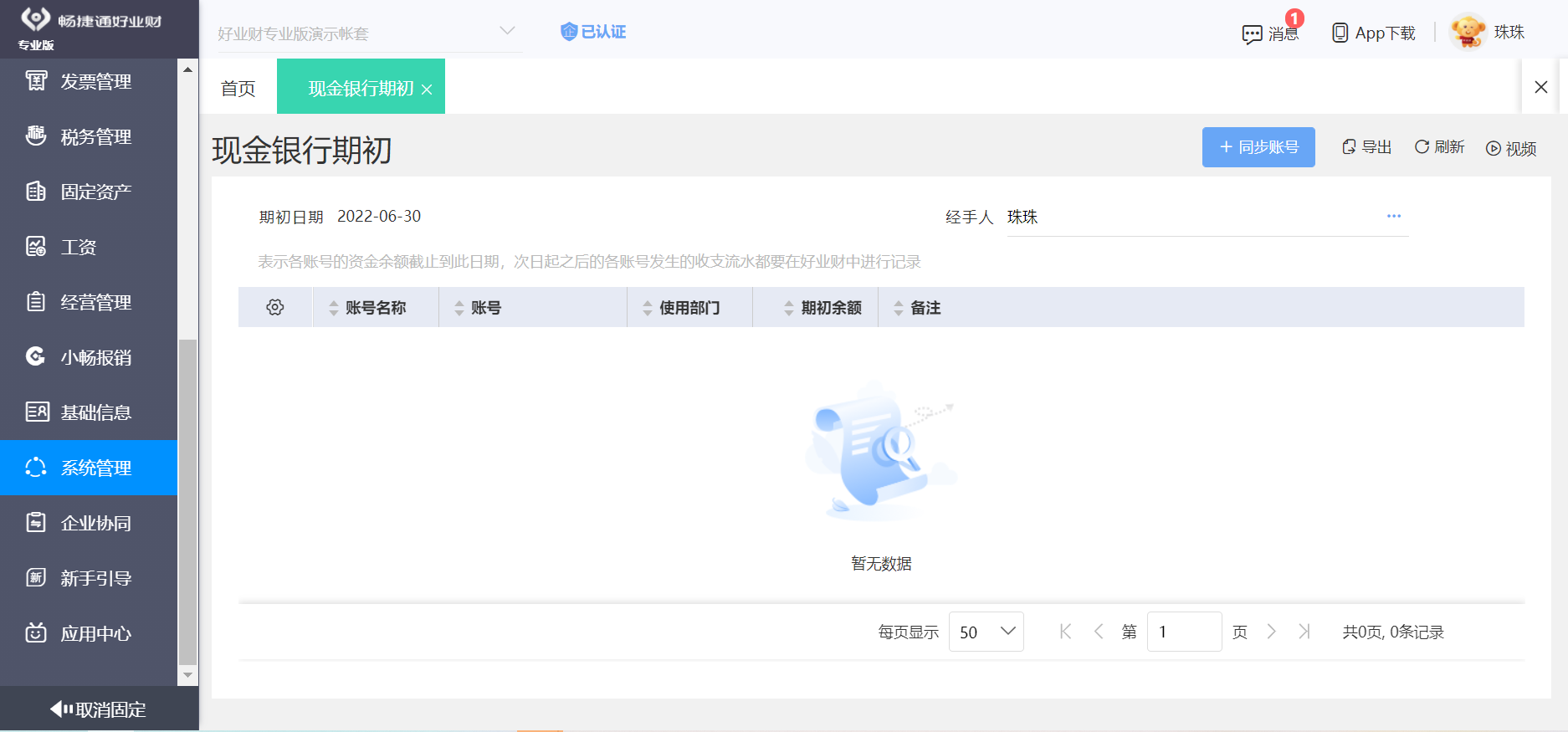Go to the first page
The image size is (1568, 732).
pyautogui.click(x=1065, y=632)
